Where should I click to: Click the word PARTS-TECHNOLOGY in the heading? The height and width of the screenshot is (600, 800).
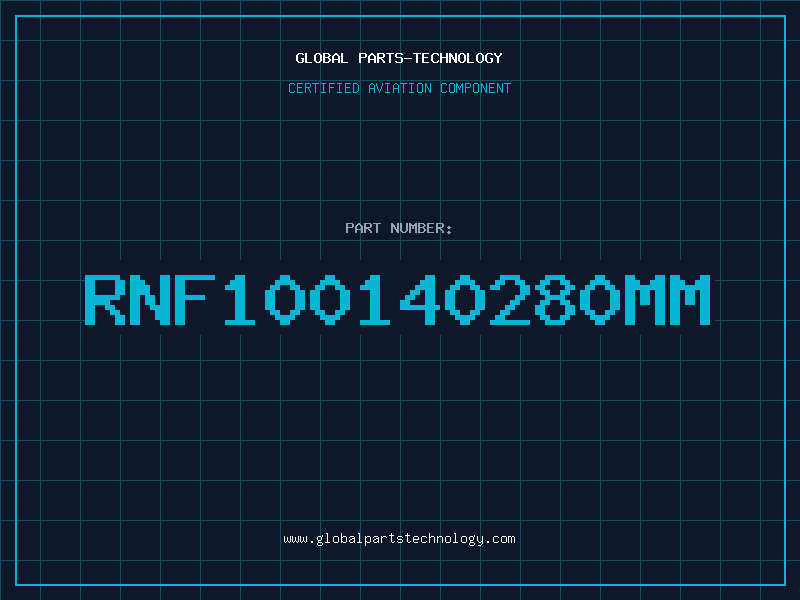[427, 58]
